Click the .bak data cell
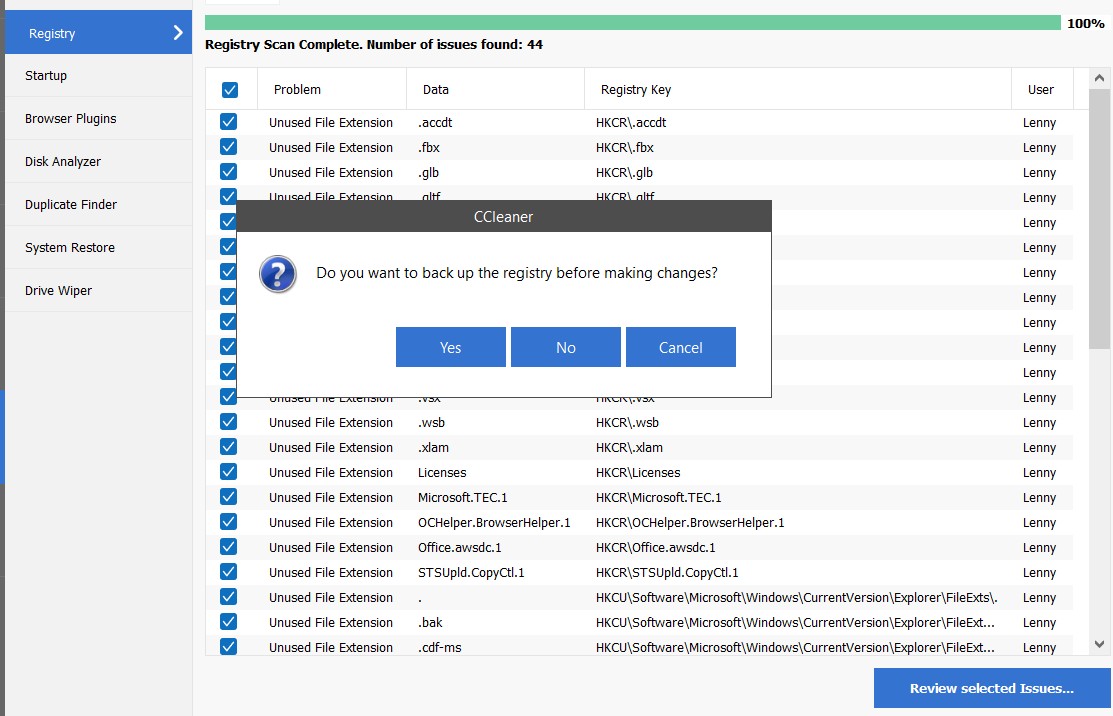The width and height of the screenshot is (1113, 716). (x=430, y=622)
